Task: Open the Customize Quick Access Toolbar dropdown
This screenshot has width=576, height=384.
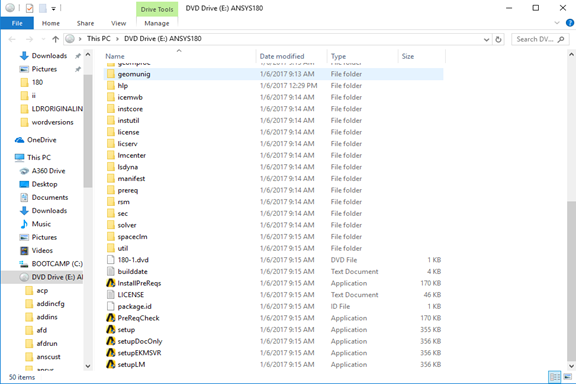Action: (x=54, y=8)
